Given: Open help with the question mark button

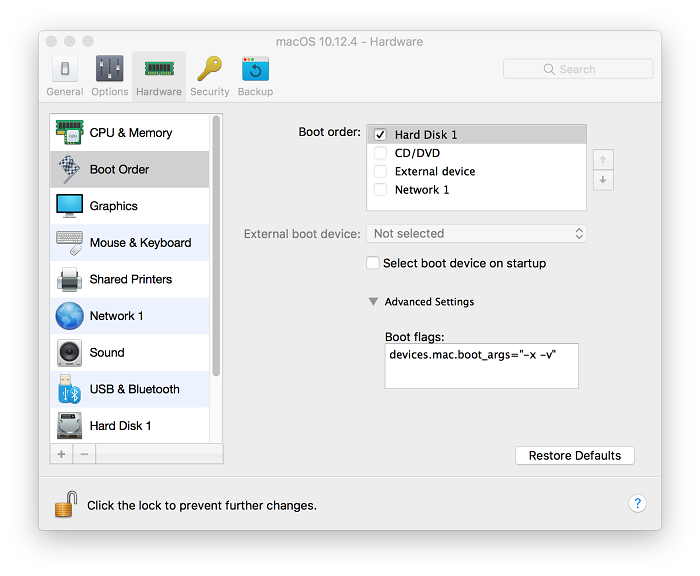Looking at the screenshot, I should tap(638, 504).
